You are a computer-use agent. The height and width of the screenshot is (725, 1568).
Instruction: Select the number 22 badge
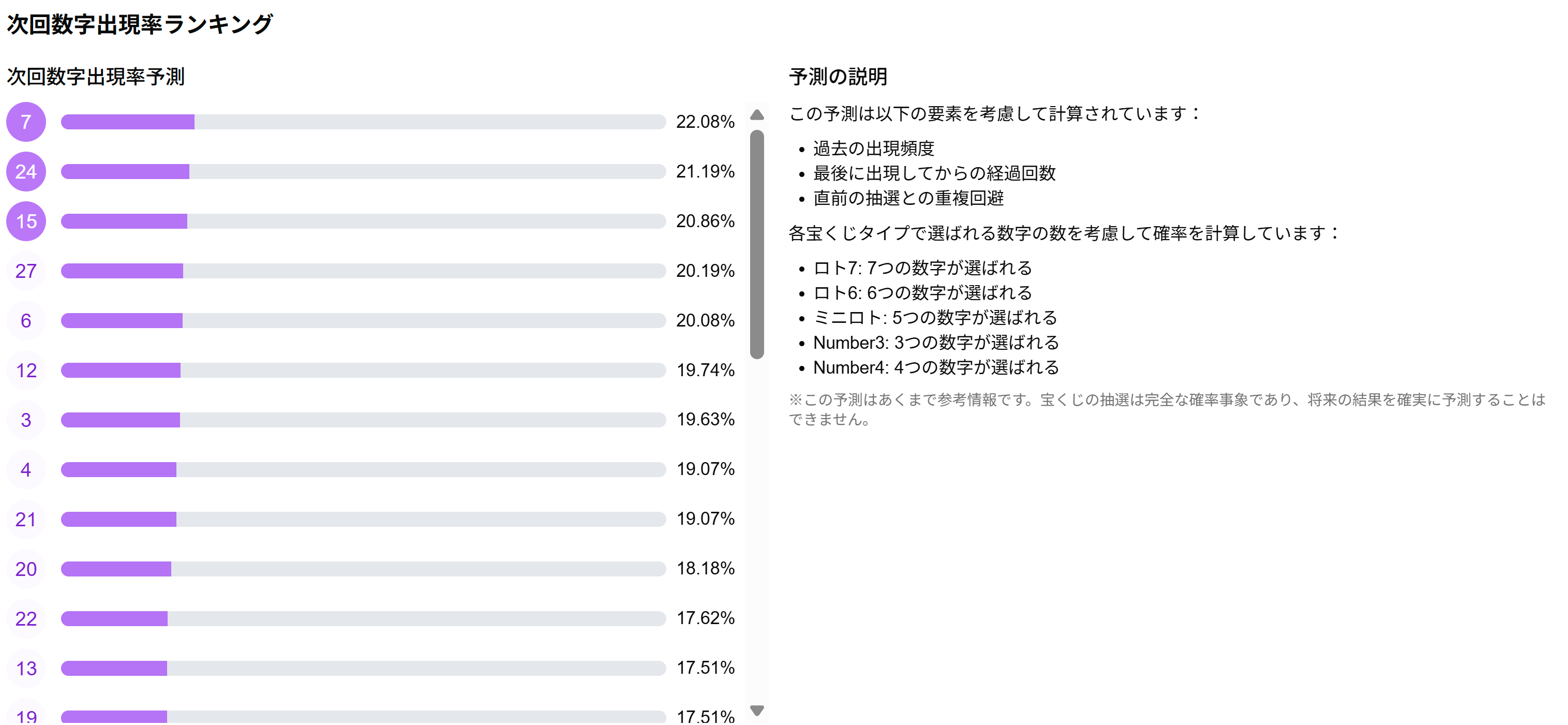[x=25, y=618]
